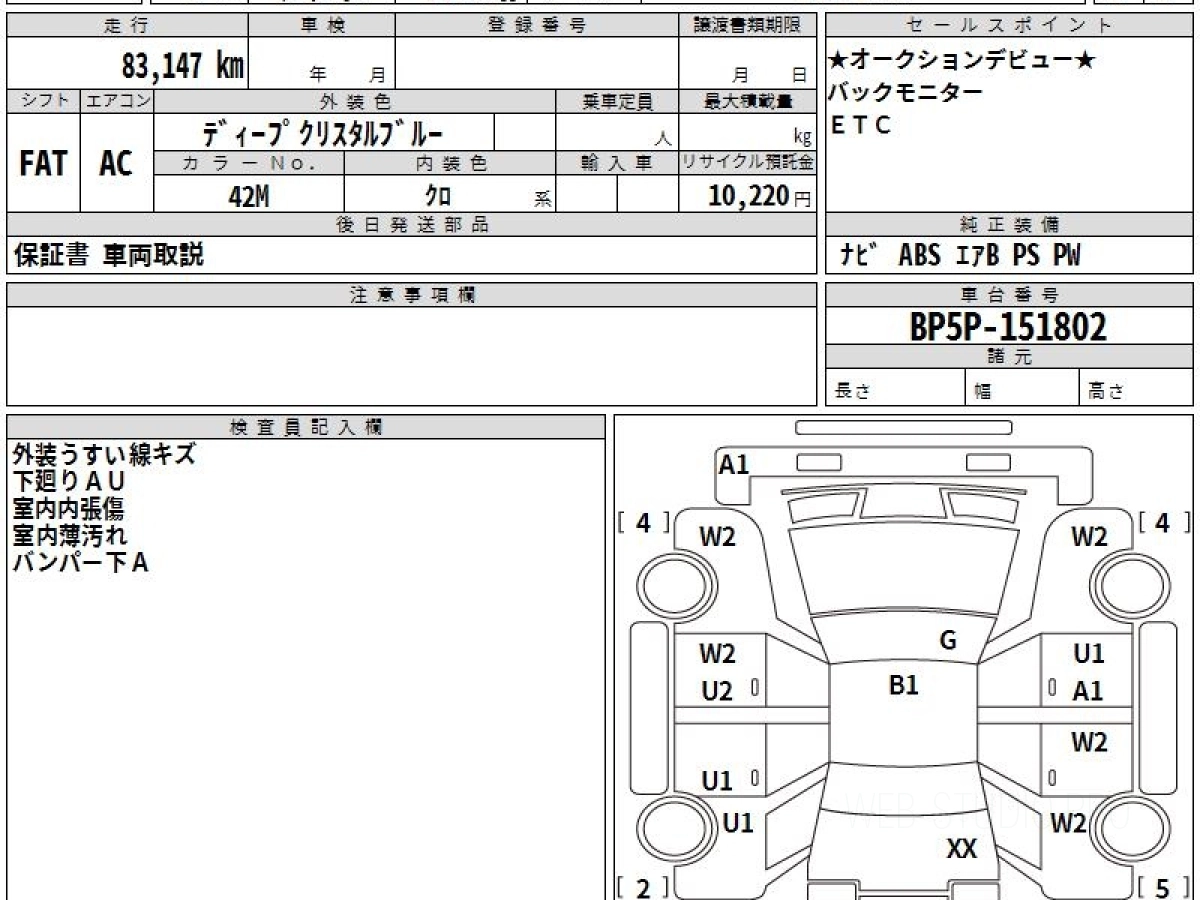
Task: Click the ディープクリスタルブルー exterior color
Action: (x=322, y=133)
